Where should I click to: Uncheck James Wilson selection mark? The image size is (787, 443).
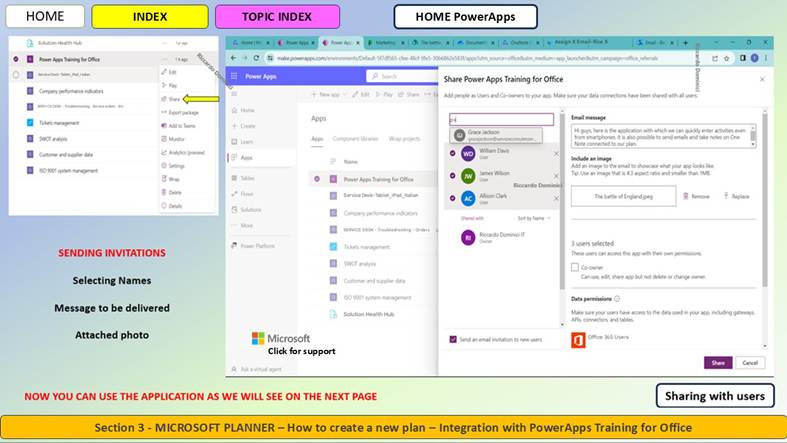[x=453, y=176]
